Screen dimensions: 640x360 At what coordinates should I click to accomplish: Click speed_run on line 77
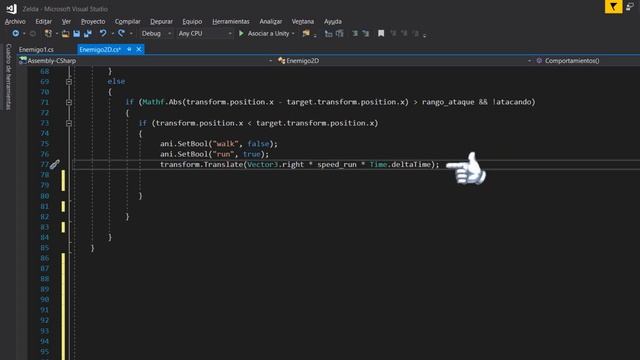click(337, 164)
